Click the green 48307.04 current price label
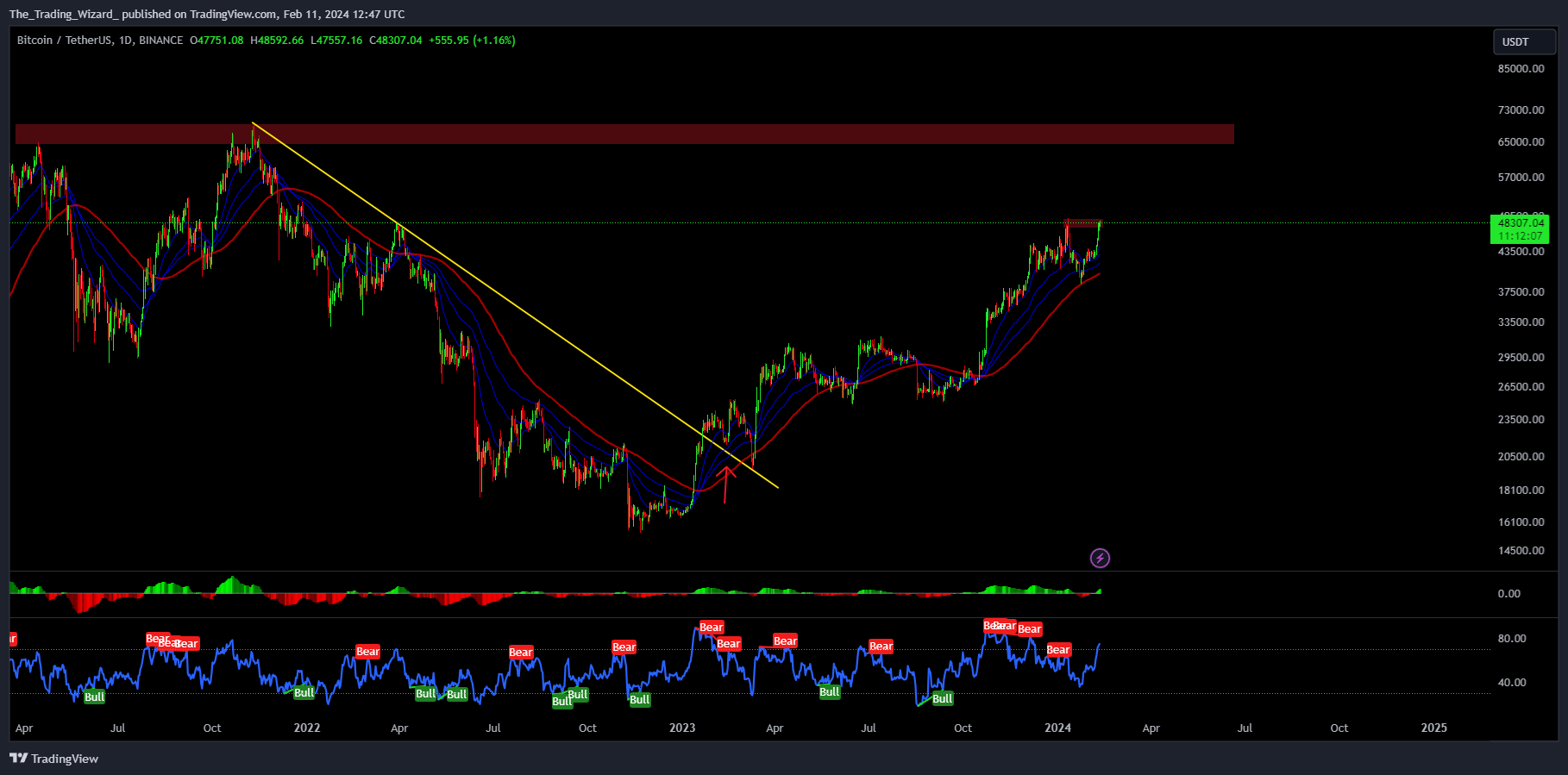Image resolution: width=1568 pixels, height=775 pixels. [x=1520, y=229]
